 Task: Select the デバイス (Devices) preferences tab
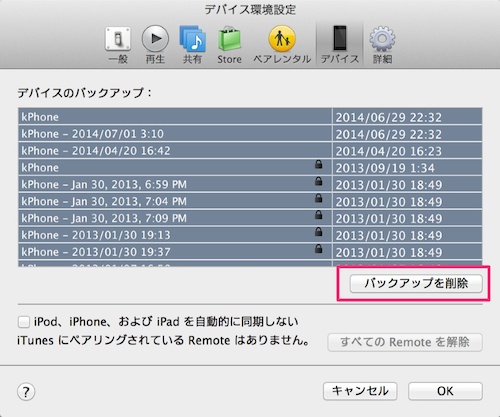(340, 45)
